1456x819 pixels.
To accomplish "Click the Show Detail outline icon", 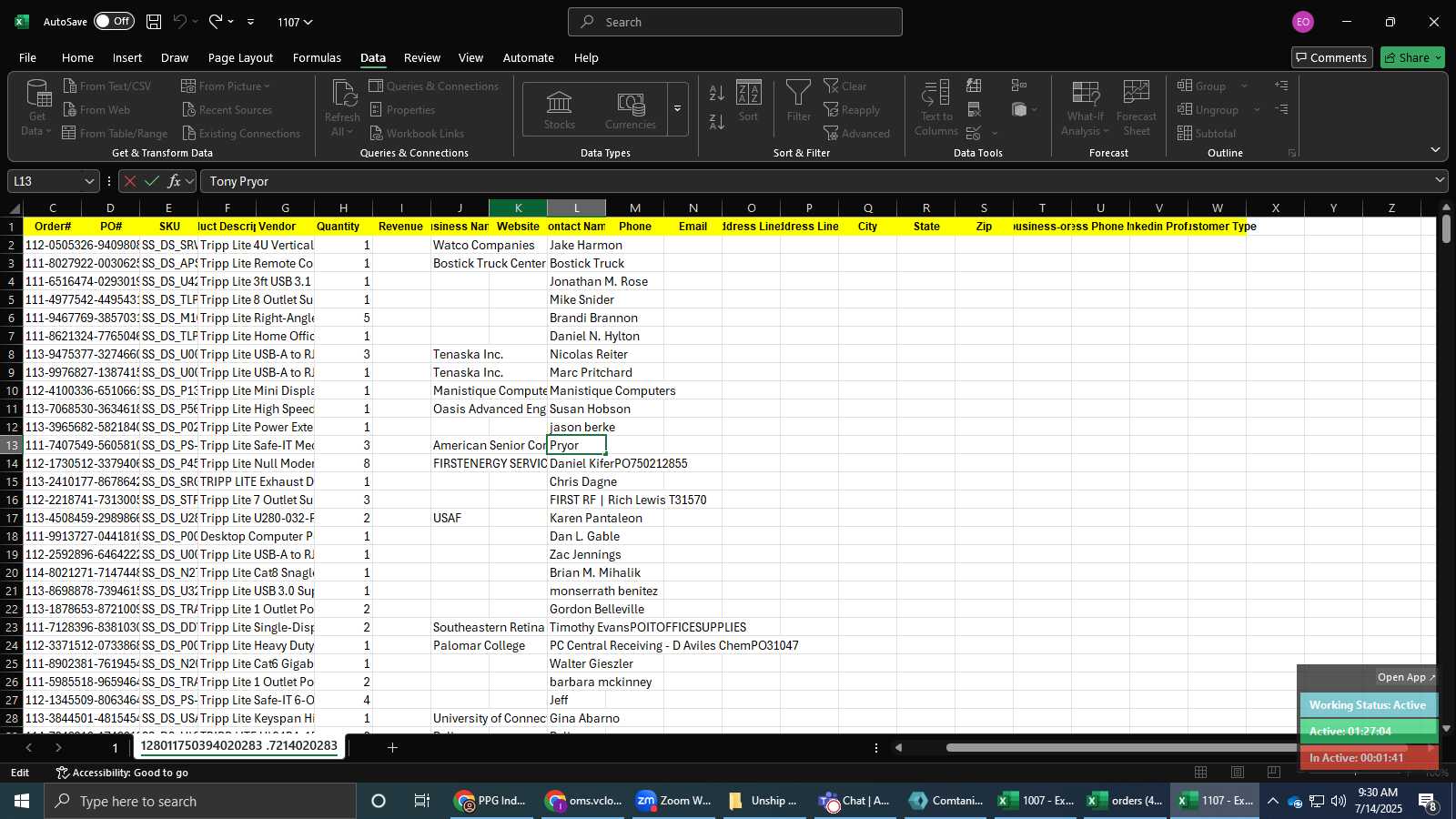I will (1281, 86).
